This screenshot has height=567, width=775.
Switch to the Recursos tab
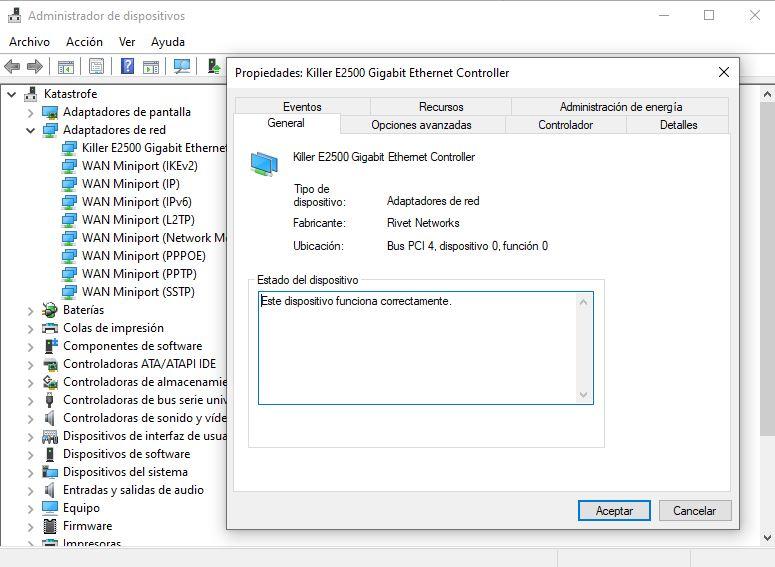441,106
